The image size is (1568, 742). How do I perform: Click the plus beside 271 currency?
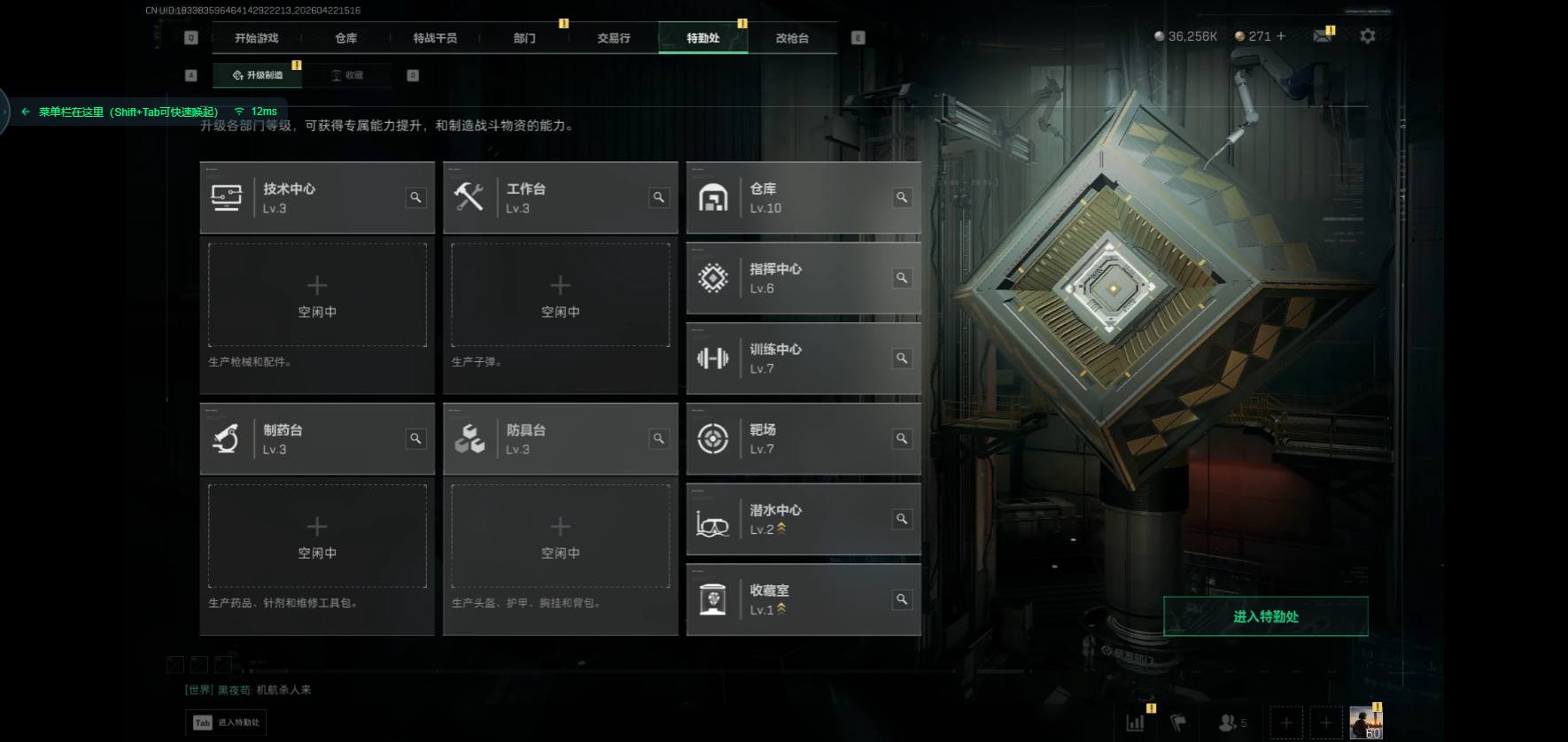click(x=1281, y=36)
